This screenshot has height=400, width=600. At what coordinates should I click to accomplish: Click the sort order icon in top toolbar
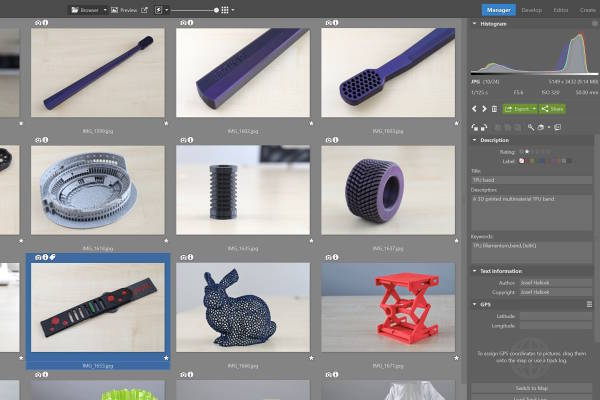[159, 10]
